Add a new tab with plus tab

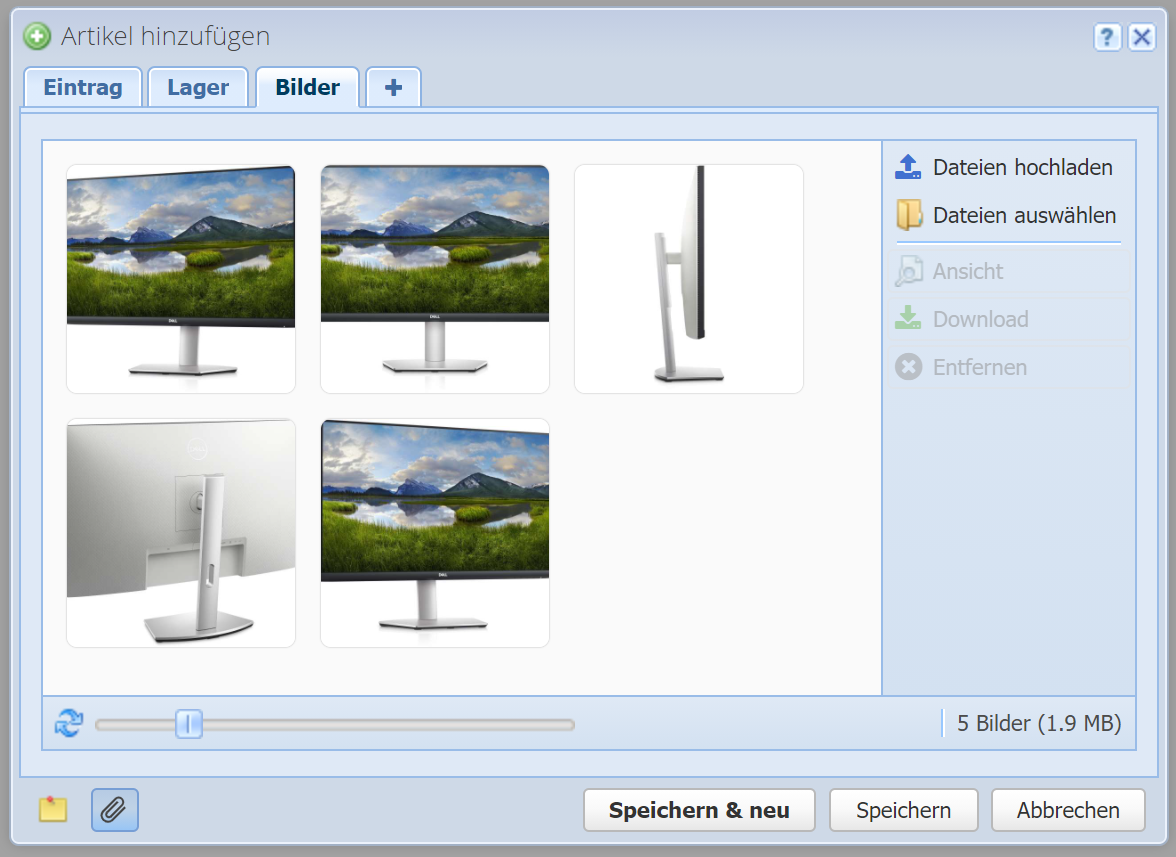coord(393,87)
